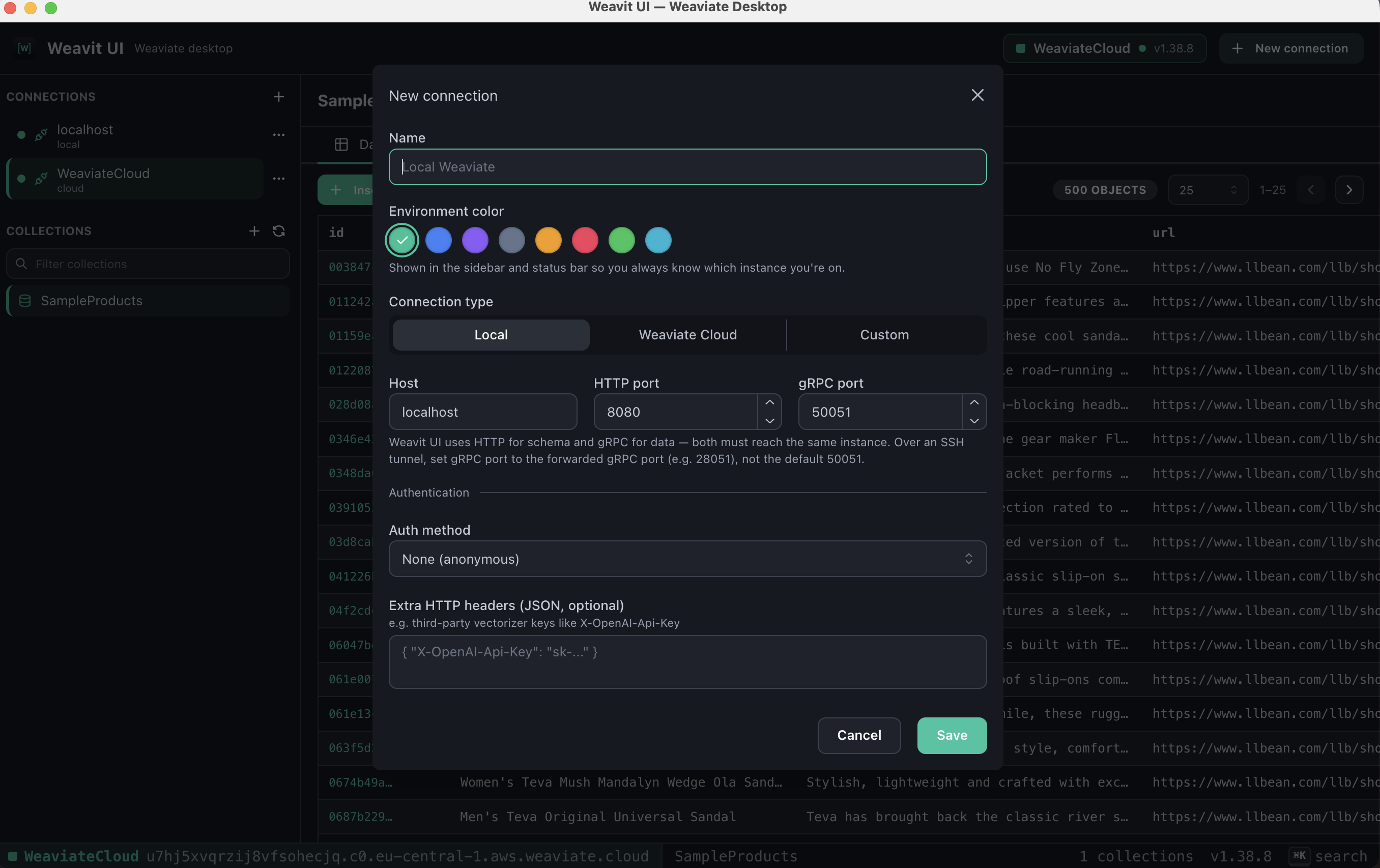Image resolution: width=1380 pixels, height=868 pixels.
Task: Open the page size 25 dropdown
Action: [1208, 190]
